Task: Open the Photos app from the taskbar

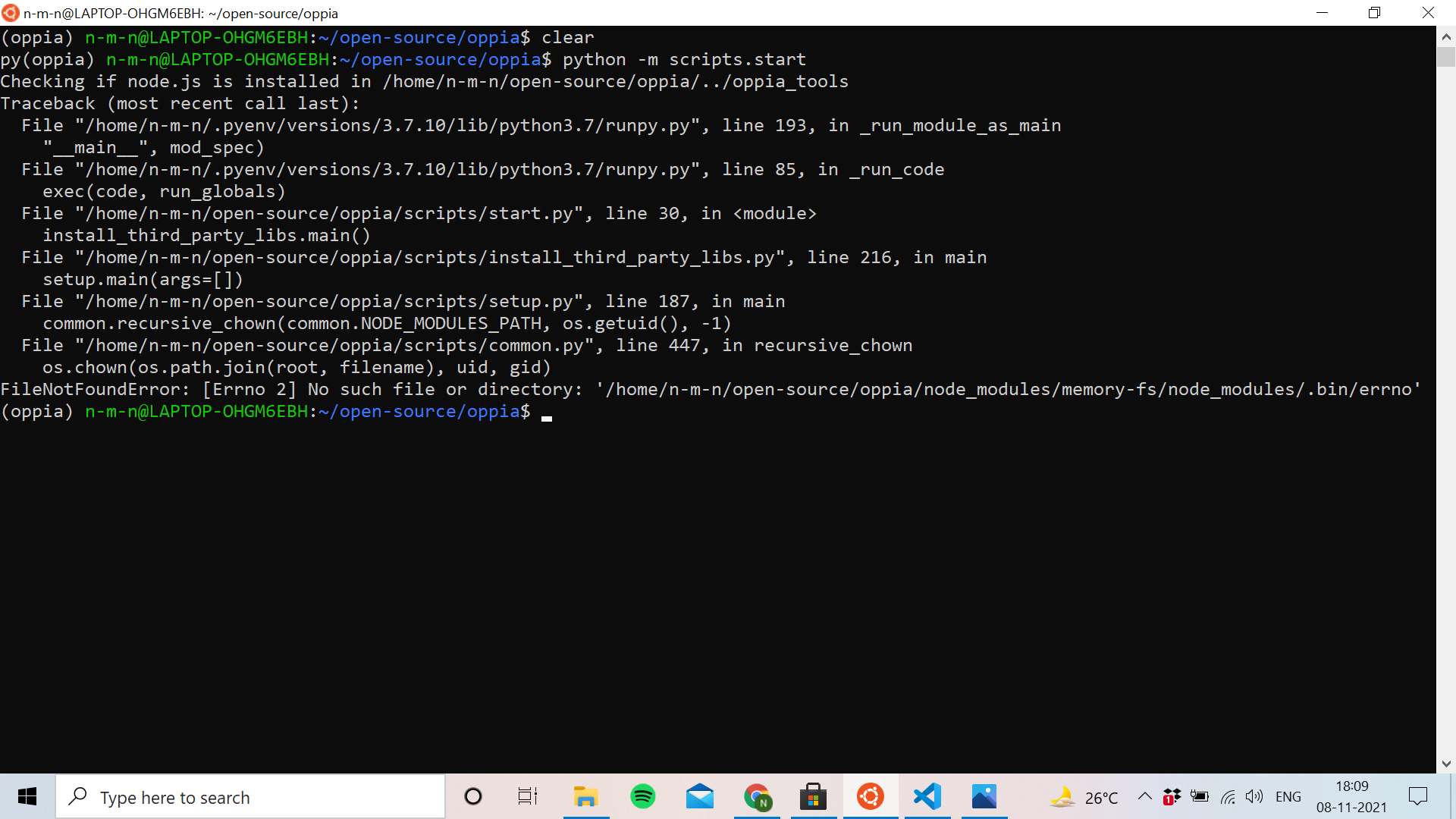Action: click(x=984, y=796)
